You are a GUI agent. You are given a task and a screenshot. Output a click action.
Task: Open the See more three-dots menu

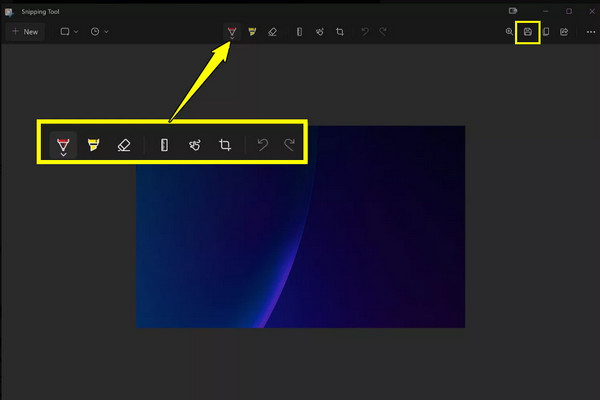tap(591, 32)
